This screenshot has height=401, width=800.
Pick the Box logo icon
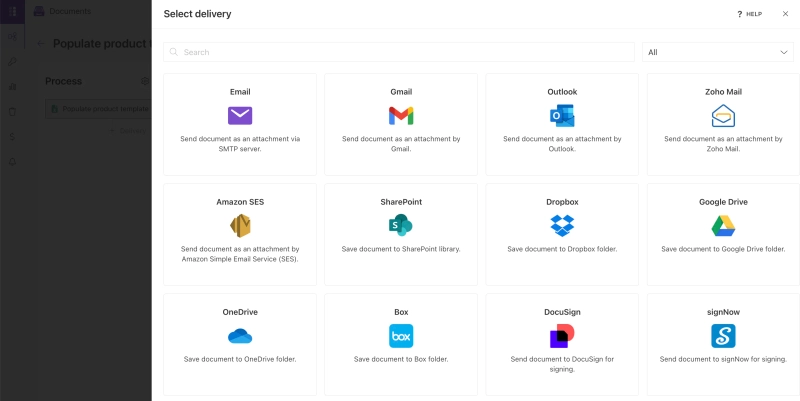[x=401, y=336]
